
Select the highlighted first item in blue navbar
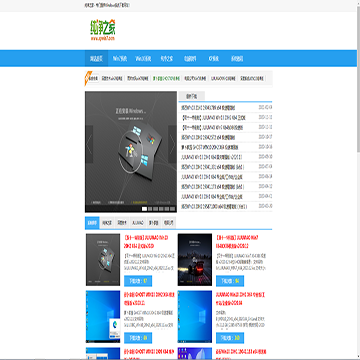coord(97,59)
